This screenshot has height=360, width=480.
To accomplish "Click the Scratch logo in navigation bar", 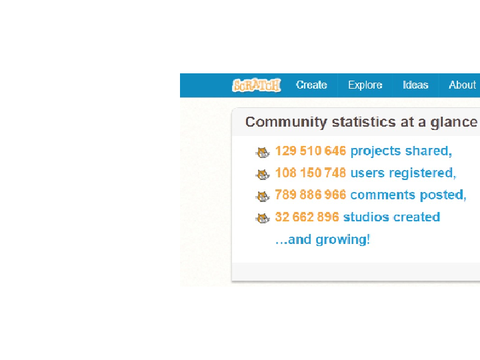I will [x=256, y=85].
